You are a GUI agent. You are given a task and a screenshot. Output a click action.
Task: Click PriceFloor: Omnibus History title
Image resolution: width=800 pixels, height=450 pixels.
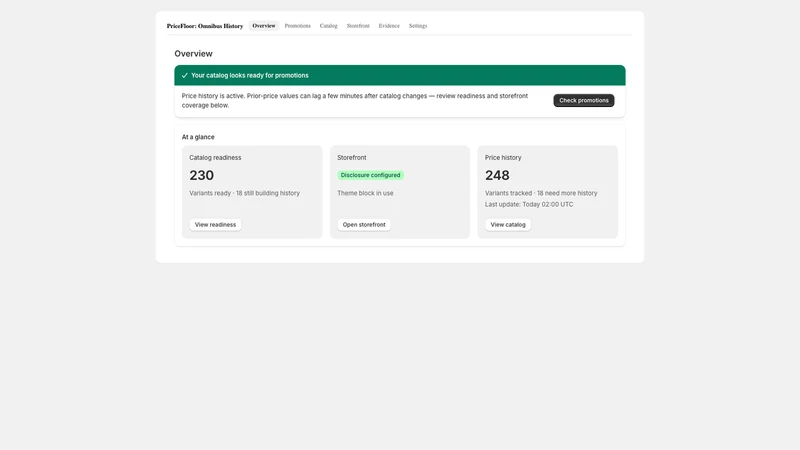(205, 26)
